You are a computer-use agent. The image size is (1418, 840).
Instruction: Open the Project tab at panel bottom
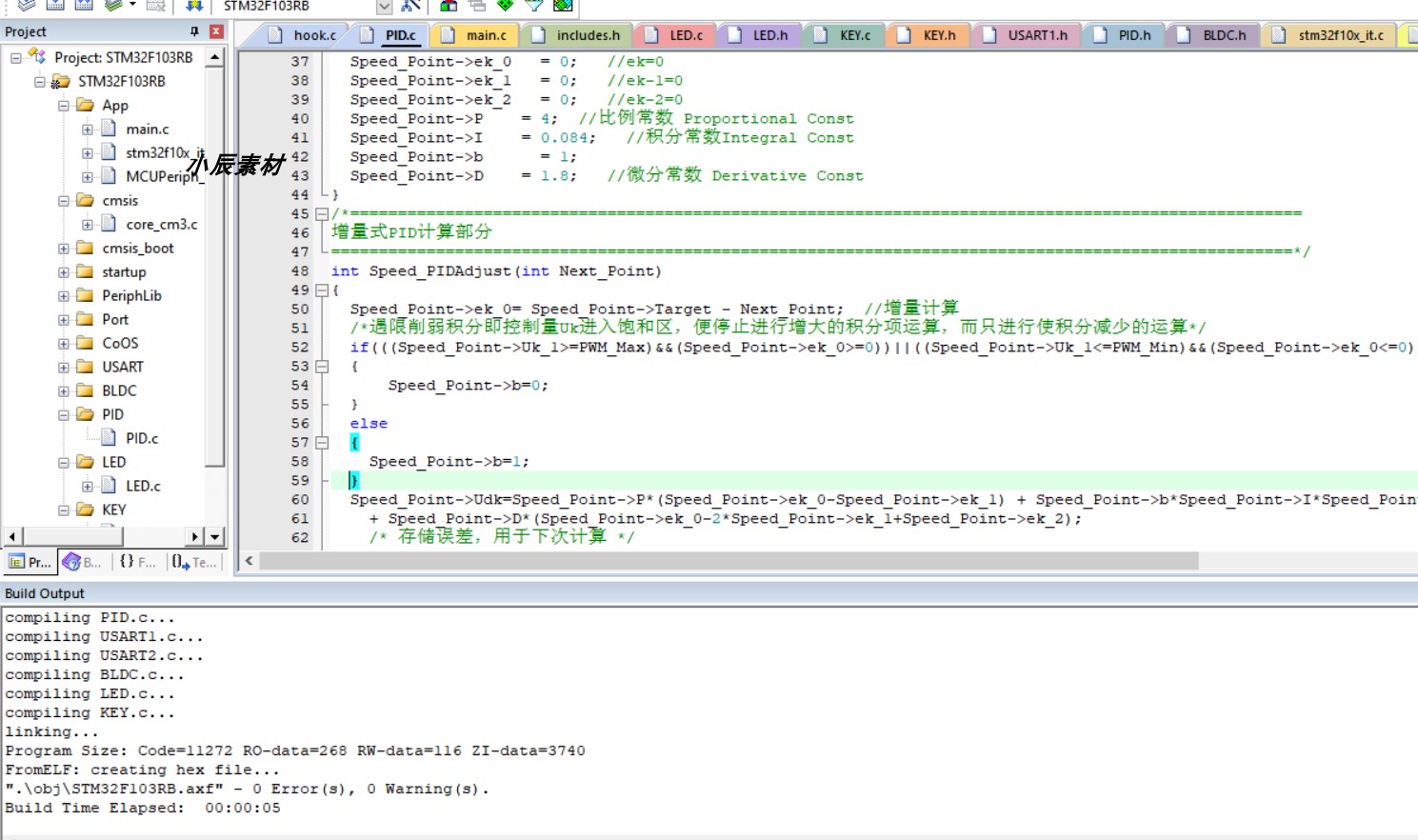30,562
